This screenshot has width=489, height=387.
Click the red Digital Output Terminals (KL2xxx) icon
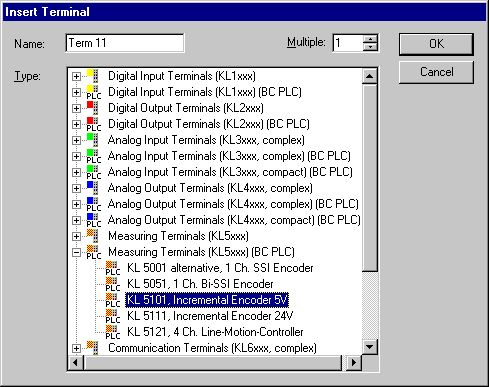coord(93,108)
